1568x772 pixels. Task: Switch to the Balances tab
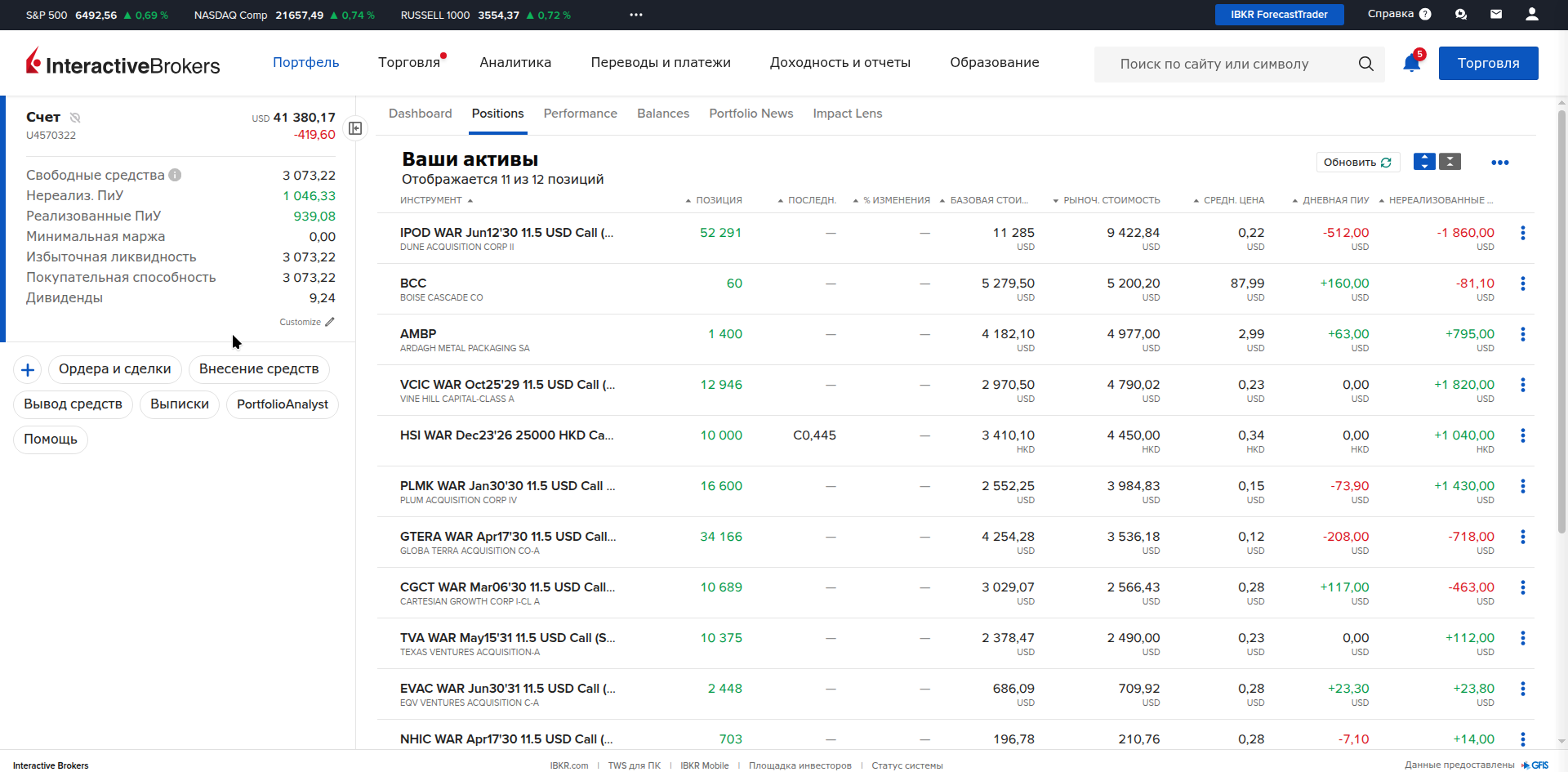tap(663, 114)
